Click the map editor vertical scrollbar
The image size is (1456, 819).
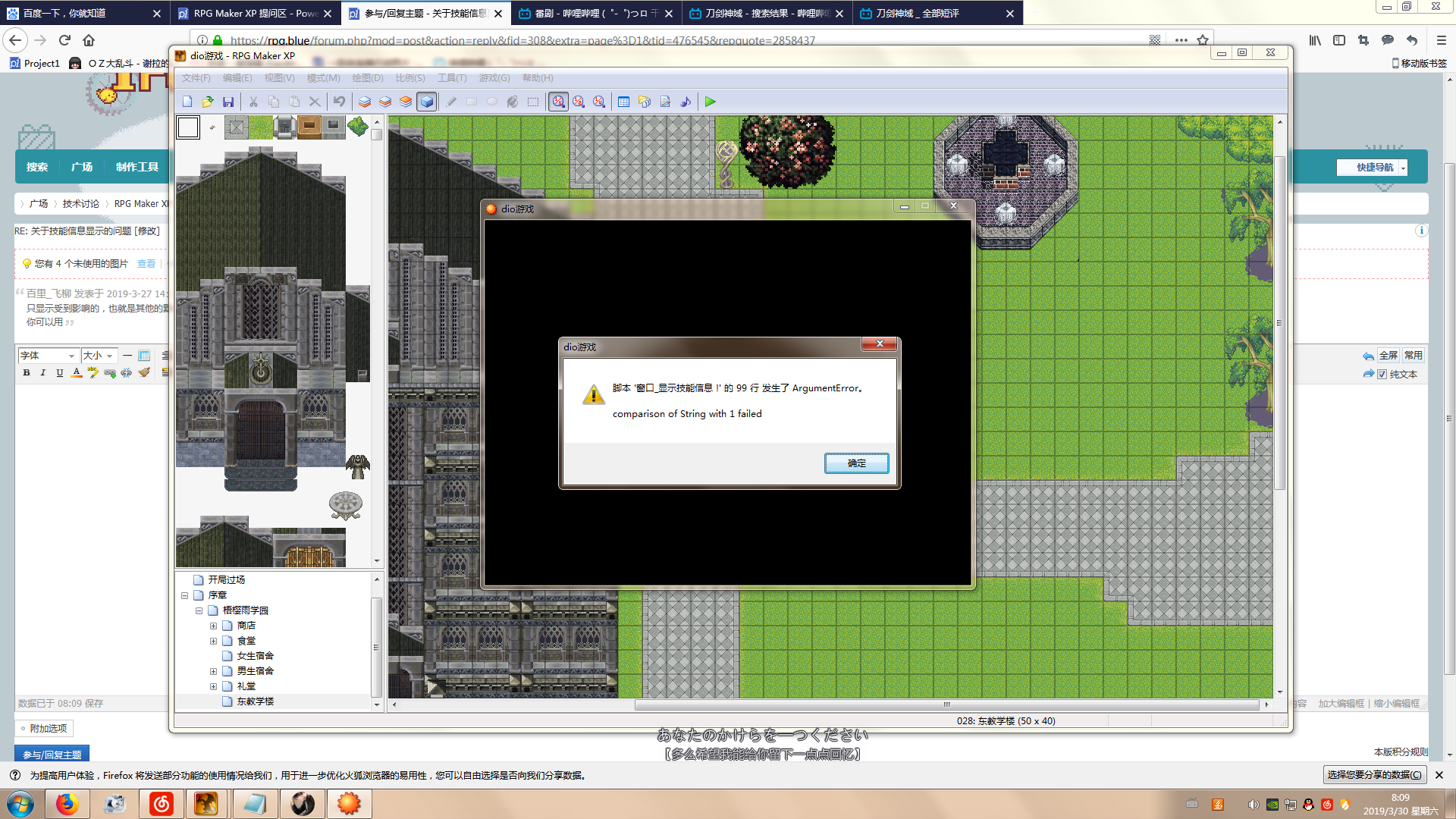coord(1280,323)
